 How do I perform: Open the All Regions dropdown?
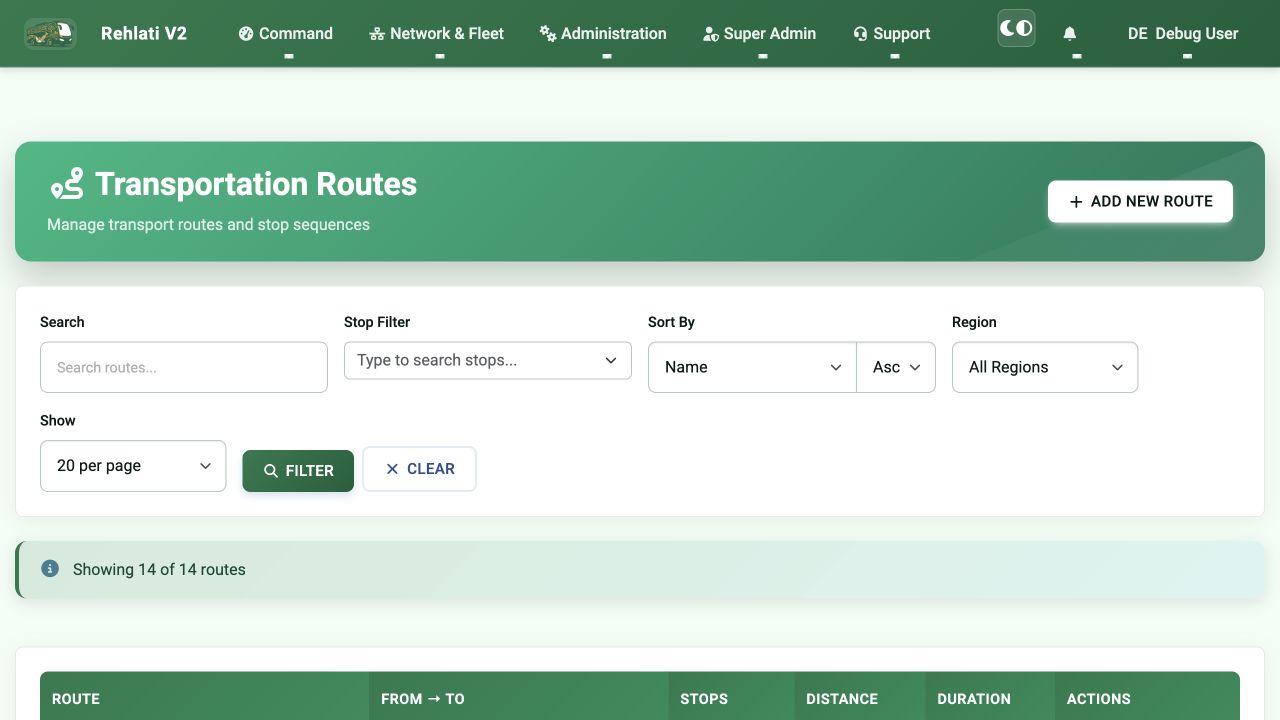click(1045, 367)
